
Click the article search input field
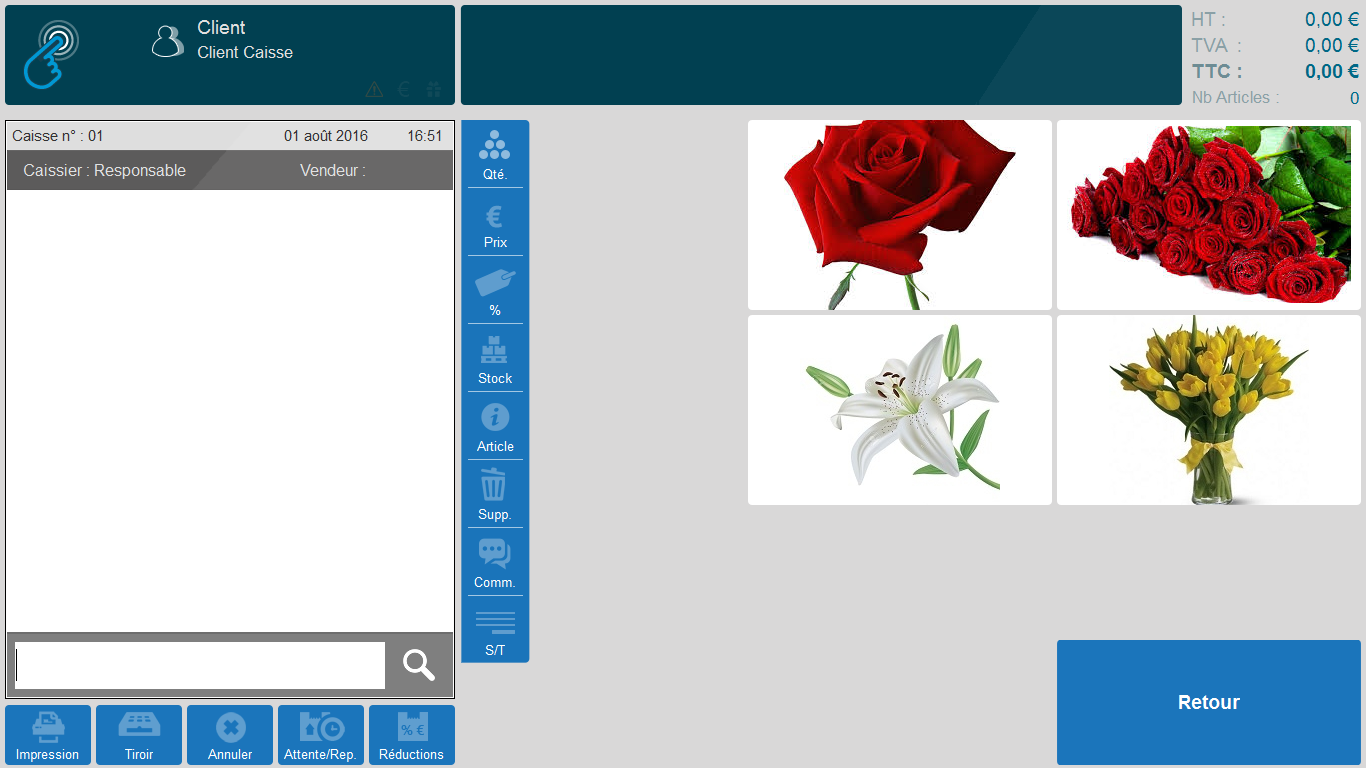[x=200, y=665]
